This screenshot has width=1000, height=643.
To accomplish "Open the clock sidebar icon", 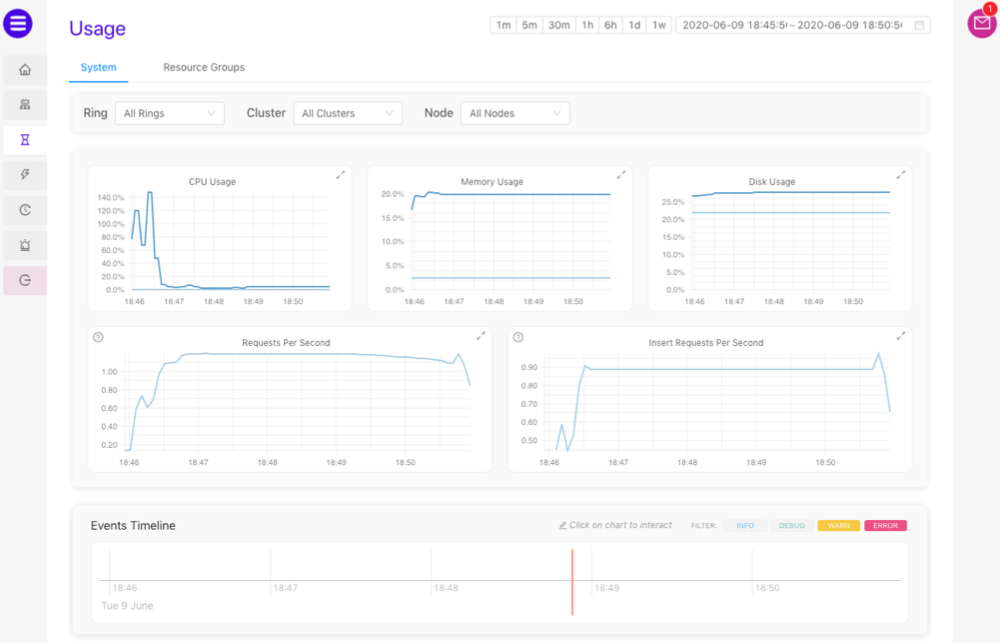I will [25, 210].
